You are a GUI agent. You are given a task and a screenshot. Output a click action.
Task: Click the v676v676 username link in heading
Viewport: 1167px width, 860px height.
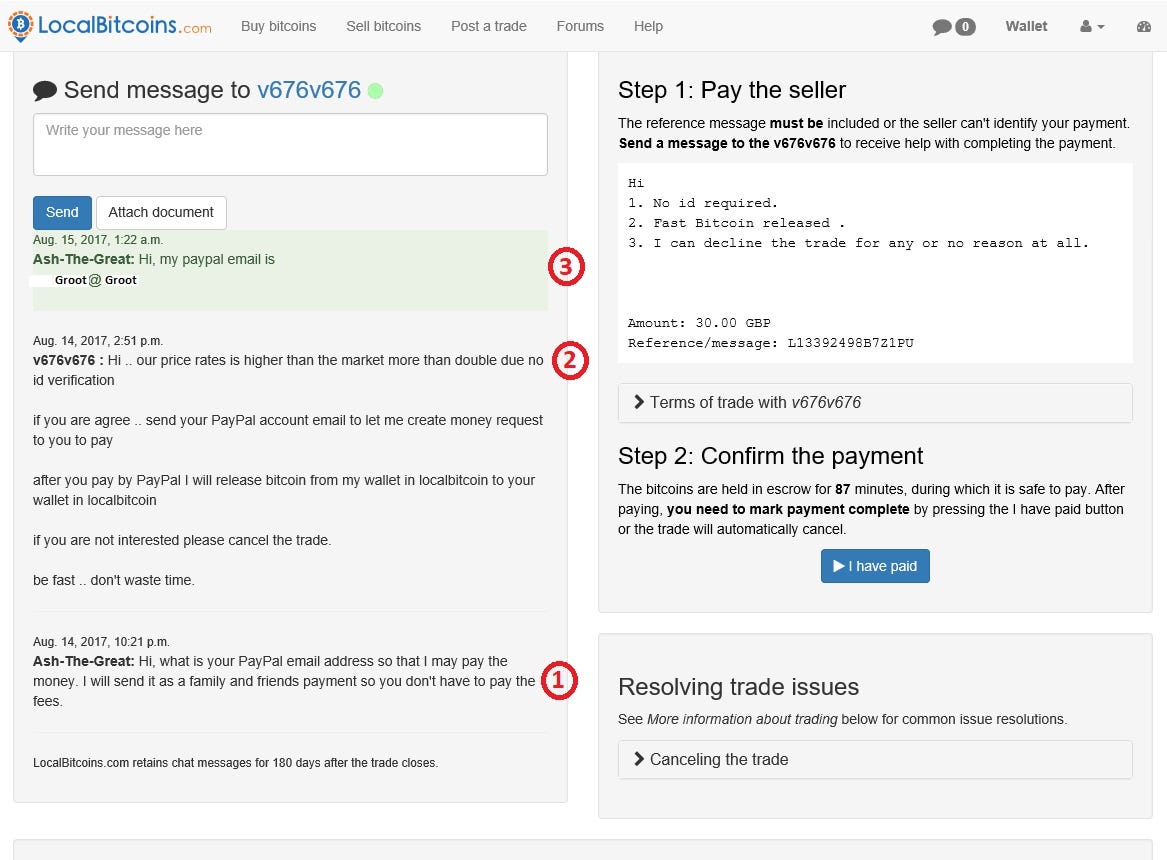coord(309,90)
